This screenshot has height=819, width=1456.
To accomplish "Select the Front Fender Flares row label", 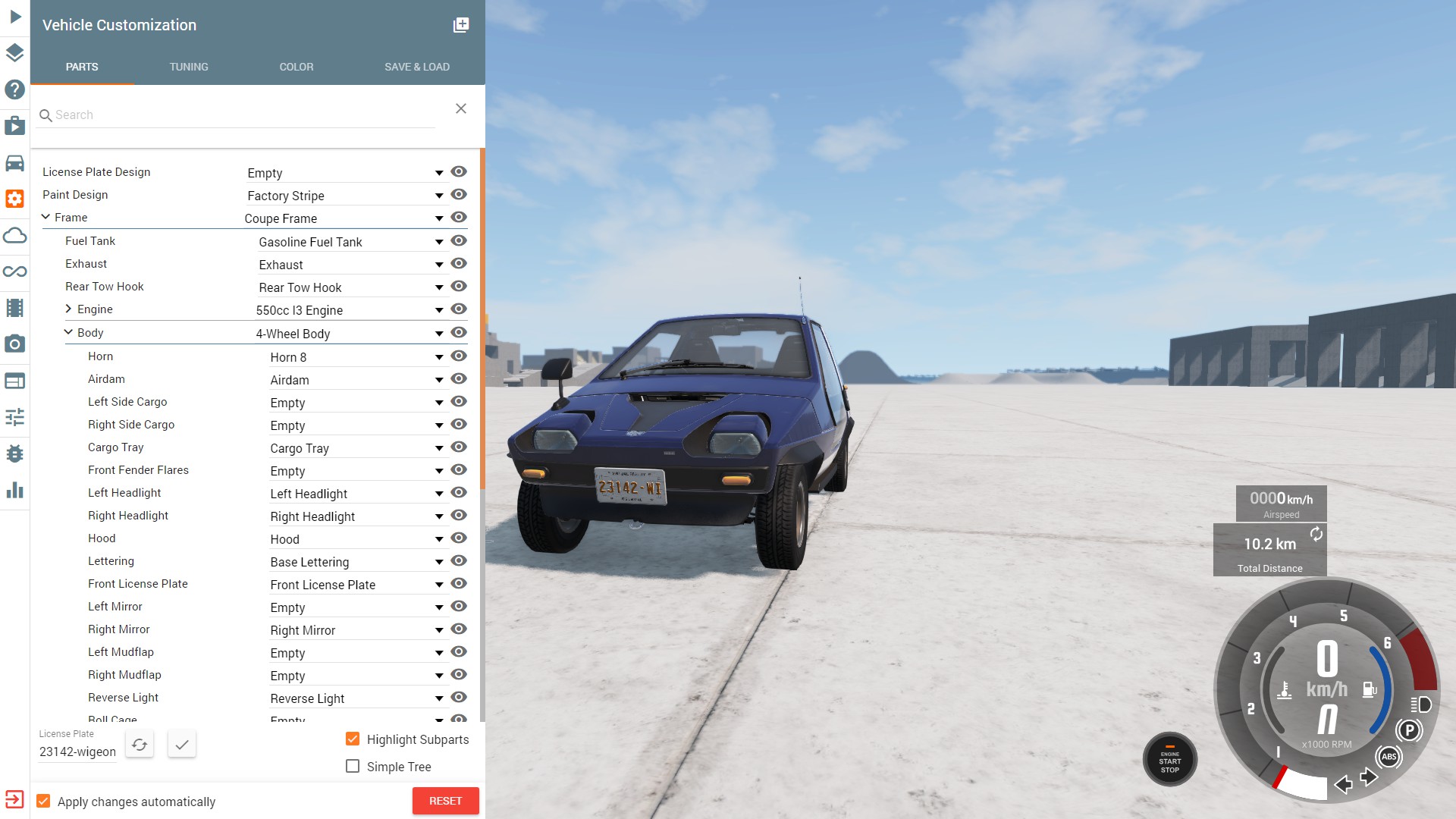I will click(x=138, y=470).
